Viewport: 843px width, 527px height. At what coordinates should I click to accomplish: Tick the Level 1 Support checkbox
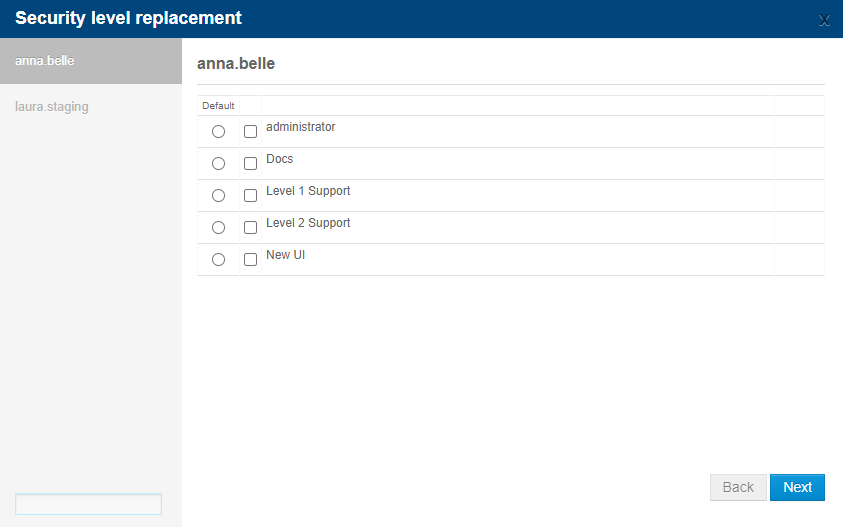coord(251,195)
